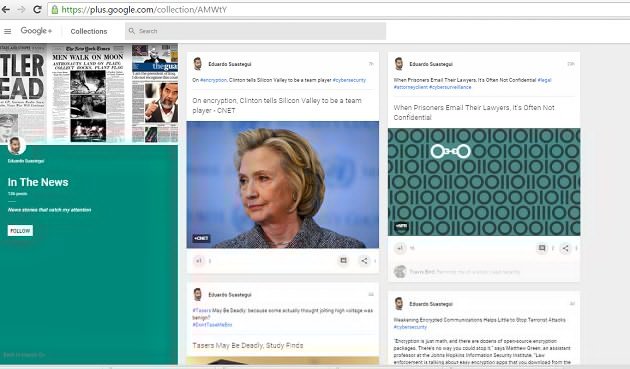Plus-one the Prisoners Email post
The width and height of the screenshot is (630, 369).
(x=400, y=248)
